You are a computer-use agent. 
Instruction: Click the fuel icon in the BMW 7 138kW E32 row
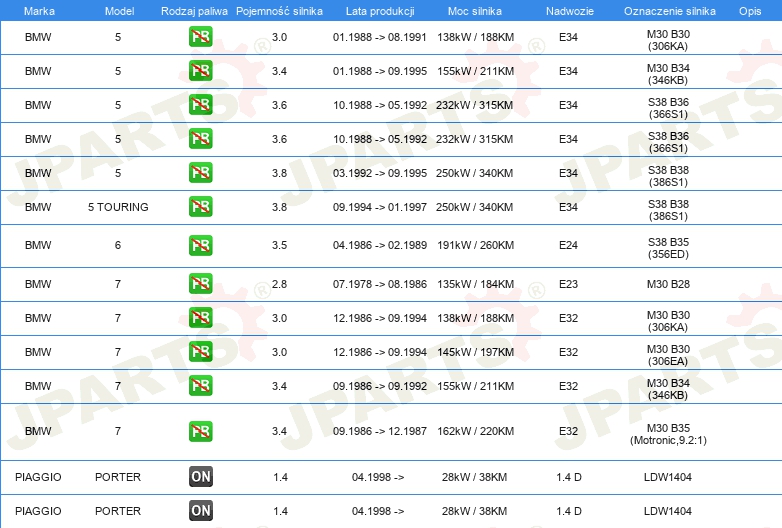click(x=200, y=318)
